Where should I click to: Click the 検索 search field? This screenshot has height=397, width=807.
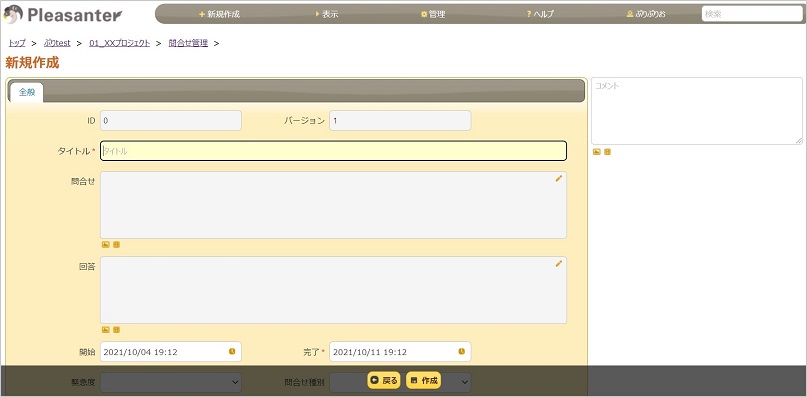pyautogui.click(x=752, y=14)
